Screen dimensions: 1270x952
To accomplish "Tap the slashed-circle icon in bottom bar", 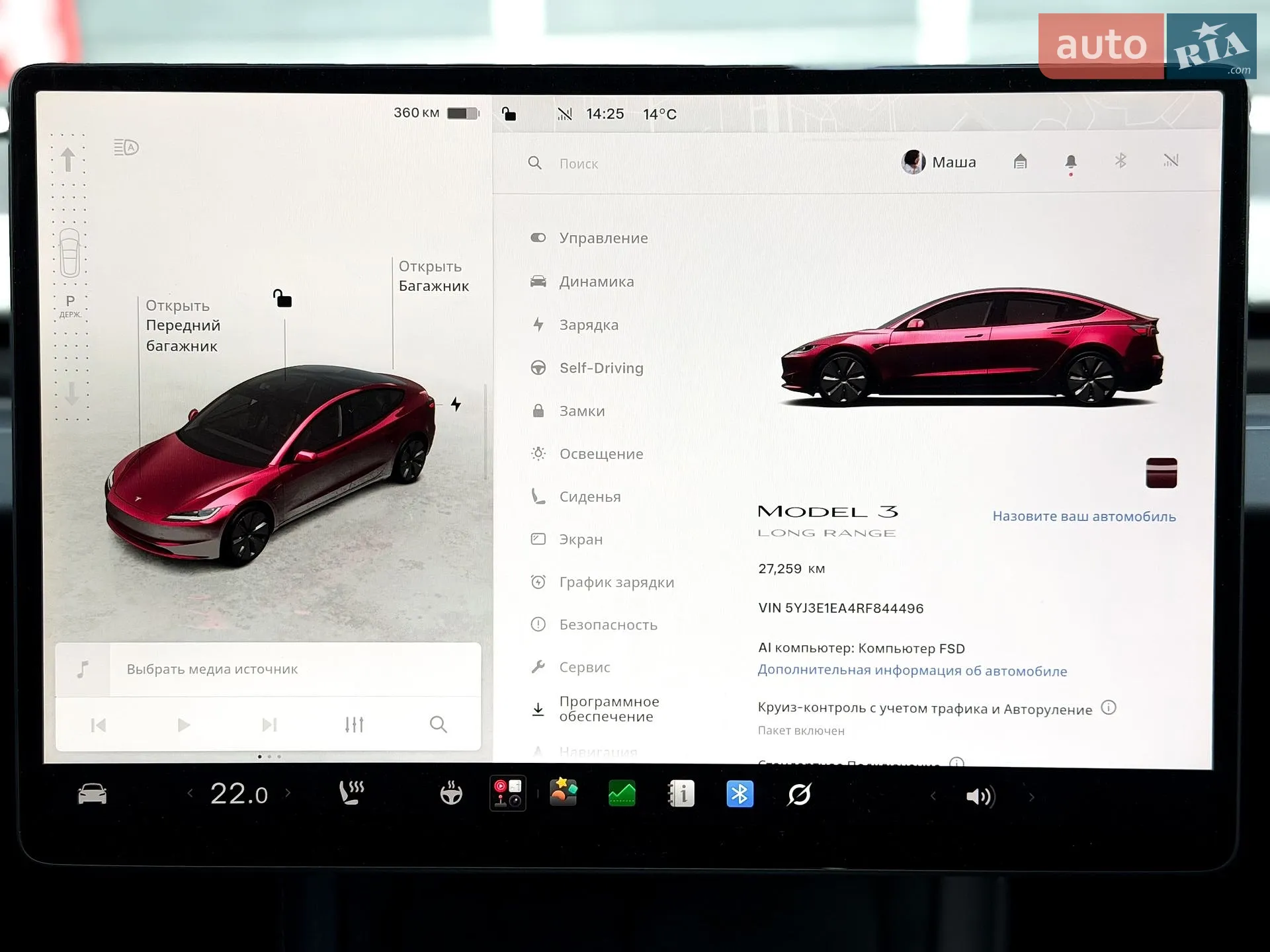I will click(799, 794).
